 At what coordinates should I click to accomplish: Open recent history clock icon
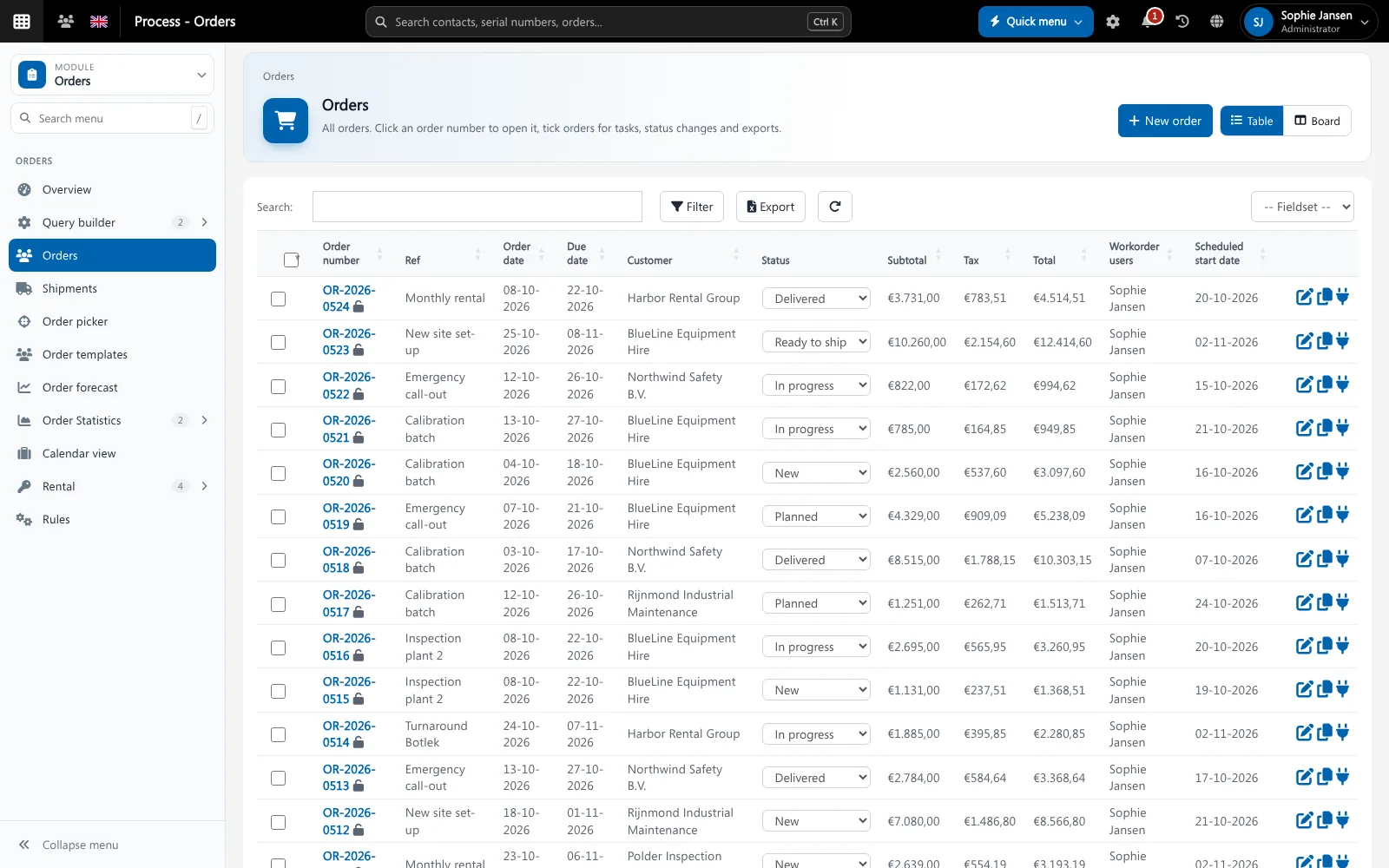pos(1182,22)
